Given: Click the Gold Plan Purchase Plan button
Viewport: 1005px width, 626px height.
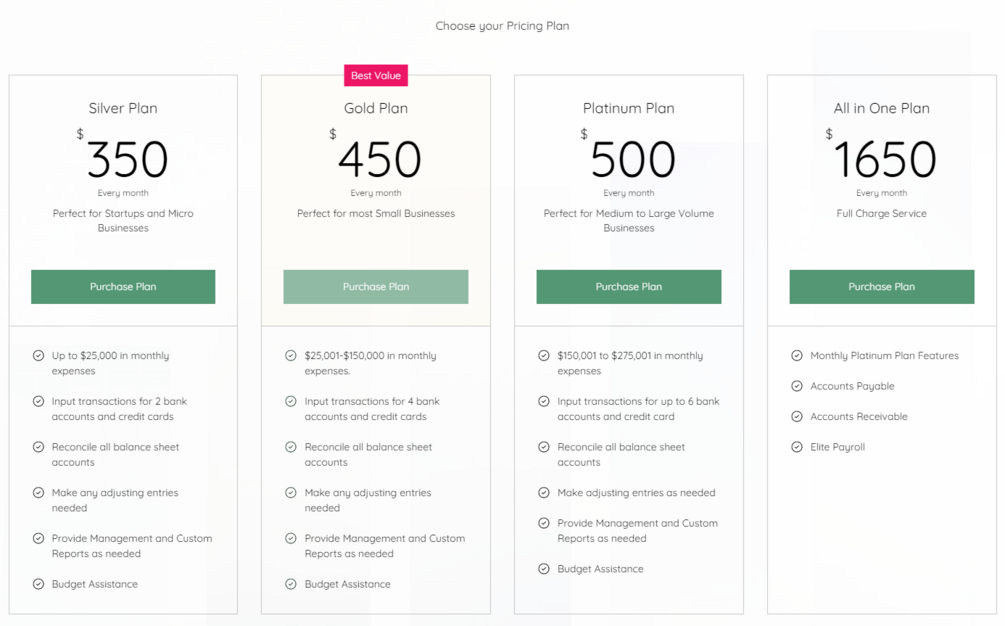Looking at the screenshot, I should point(376,287).
